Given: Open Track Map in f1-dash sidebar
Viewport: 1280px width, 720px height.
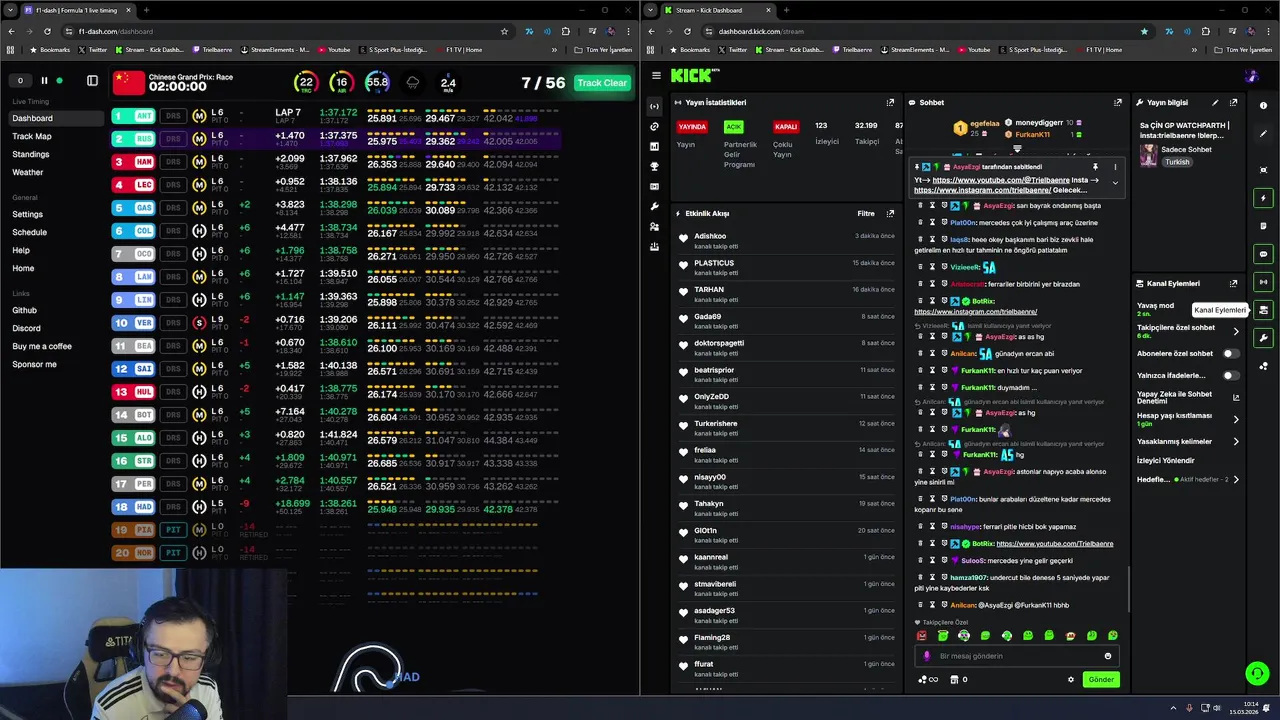Looking at the screenshot, I should tap(32, 136).
